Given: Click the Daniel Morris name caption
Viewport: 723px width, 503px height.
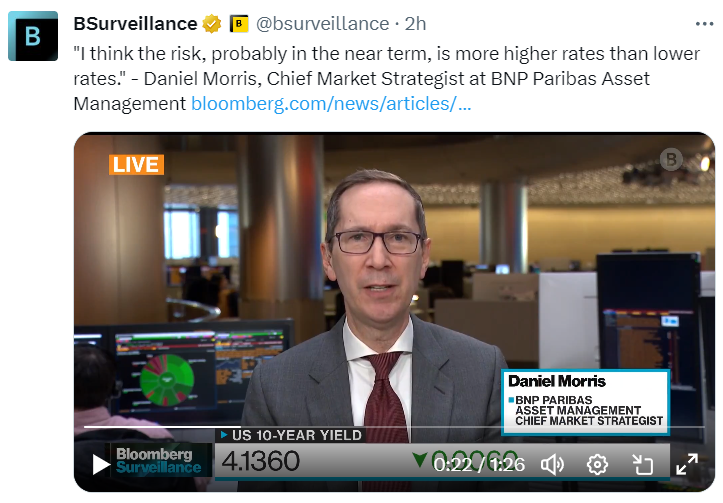Looking at the screenshot, I should pos(557,381).
